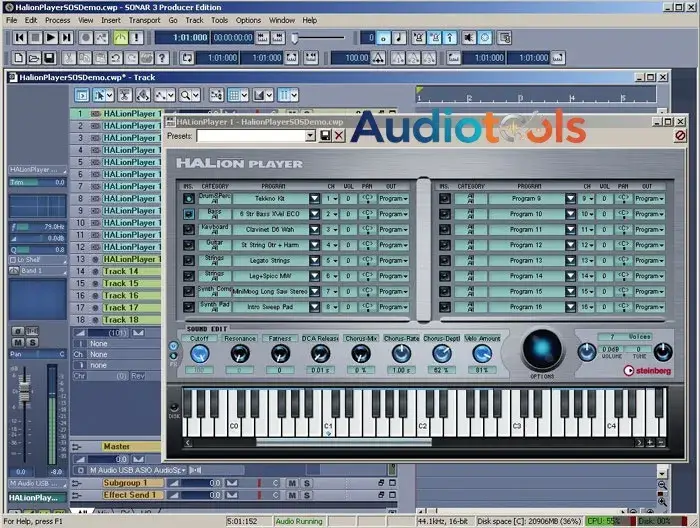Solo the Effect Send 1 bus
Screen dimensions: 700x528
point(307,495)
